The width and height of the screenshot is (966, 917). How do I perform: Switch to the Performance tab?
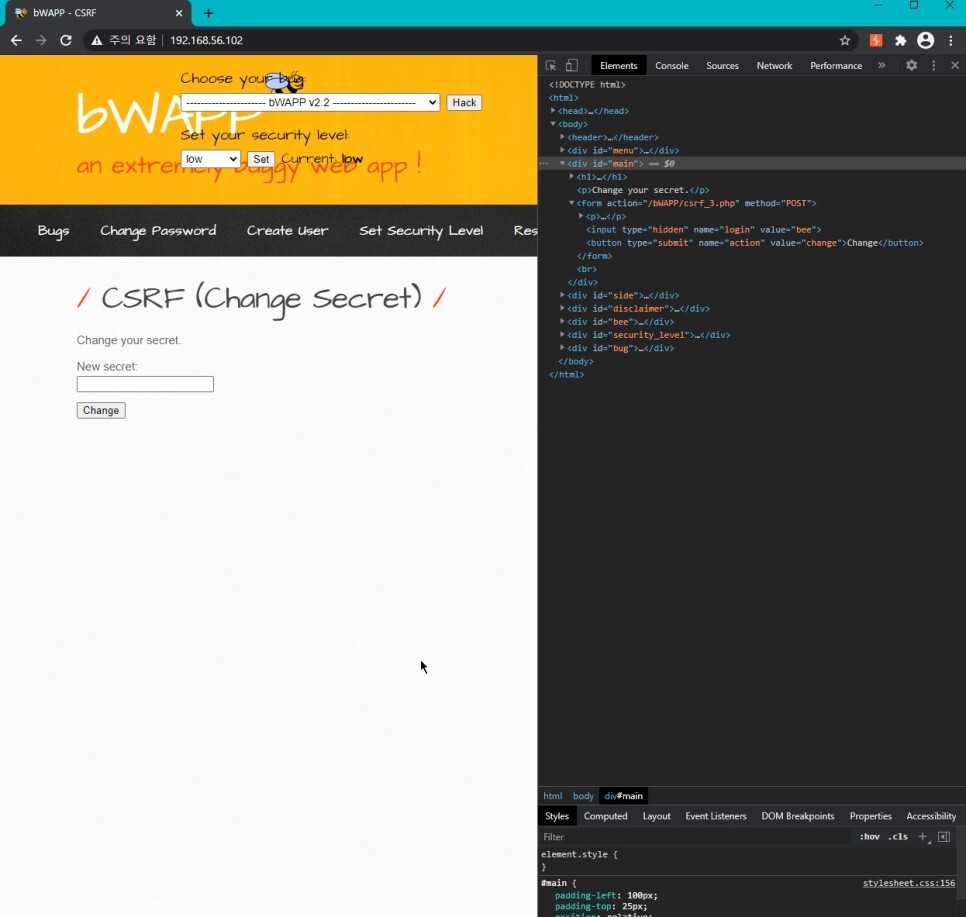(x=836, y=65)
